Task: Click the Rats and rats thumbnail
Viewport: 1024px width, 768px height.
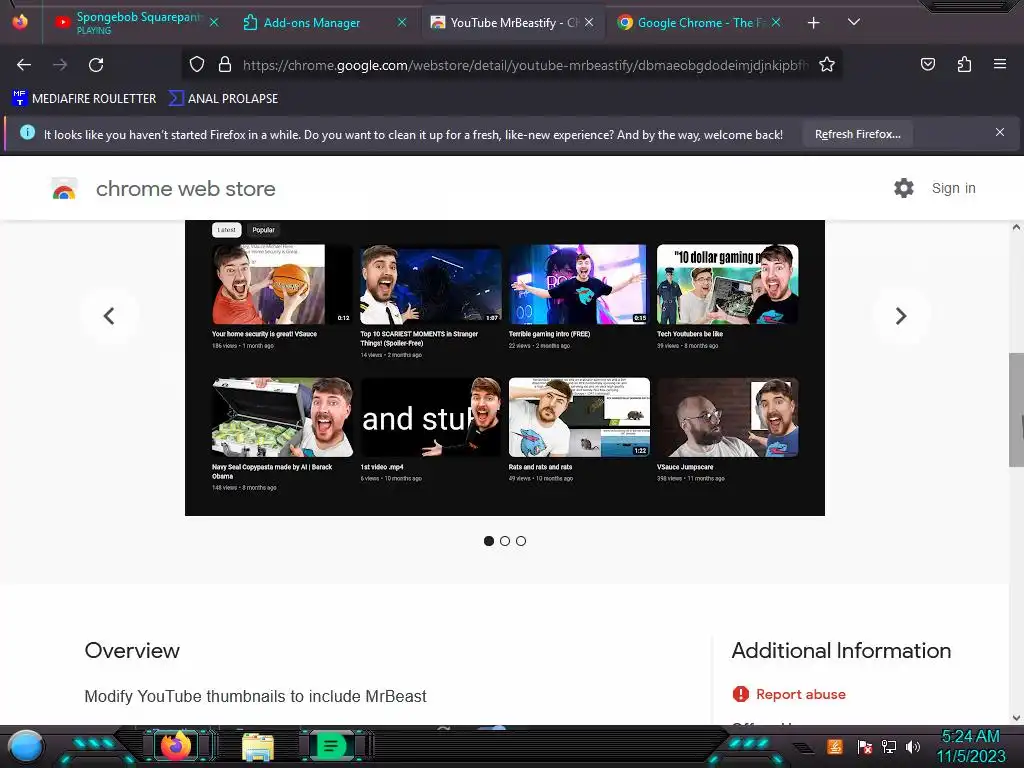Action: (x=579, y=417)
